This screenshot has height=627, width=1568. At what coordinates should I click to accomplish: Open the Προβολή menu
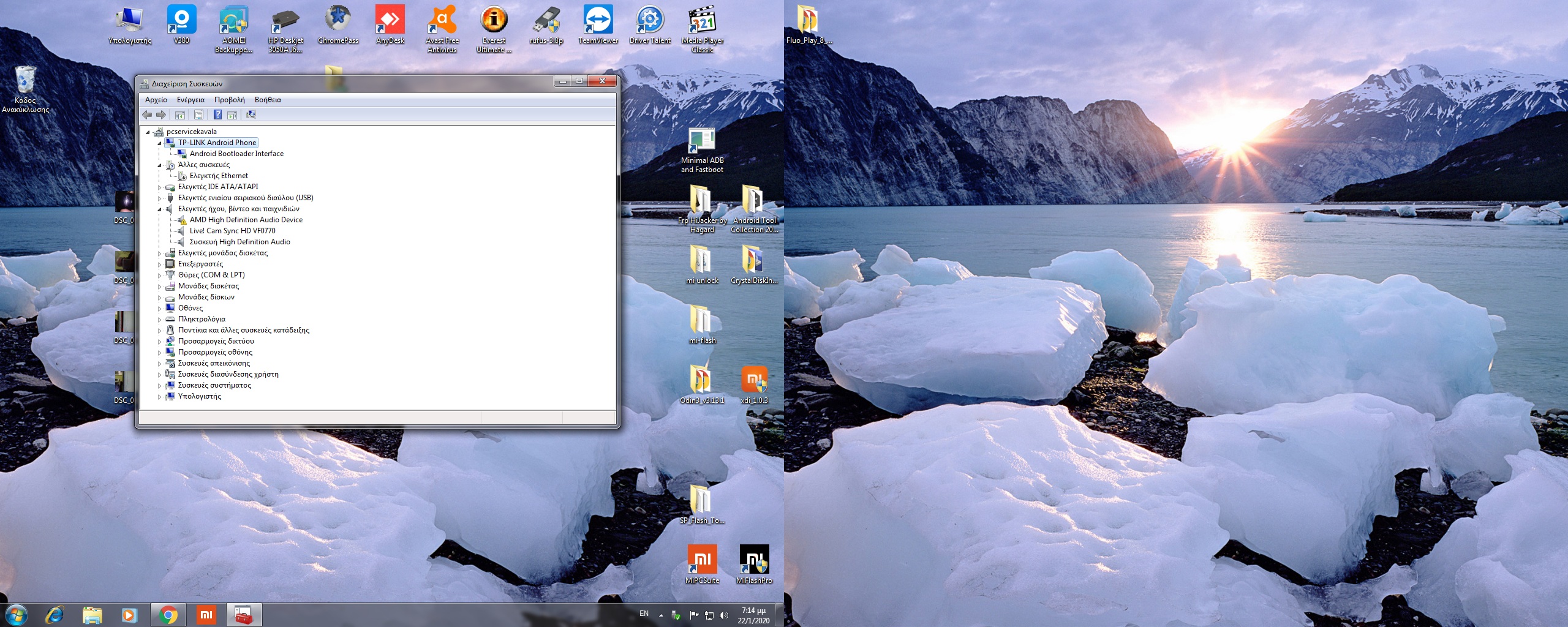[x=229, y=100]
